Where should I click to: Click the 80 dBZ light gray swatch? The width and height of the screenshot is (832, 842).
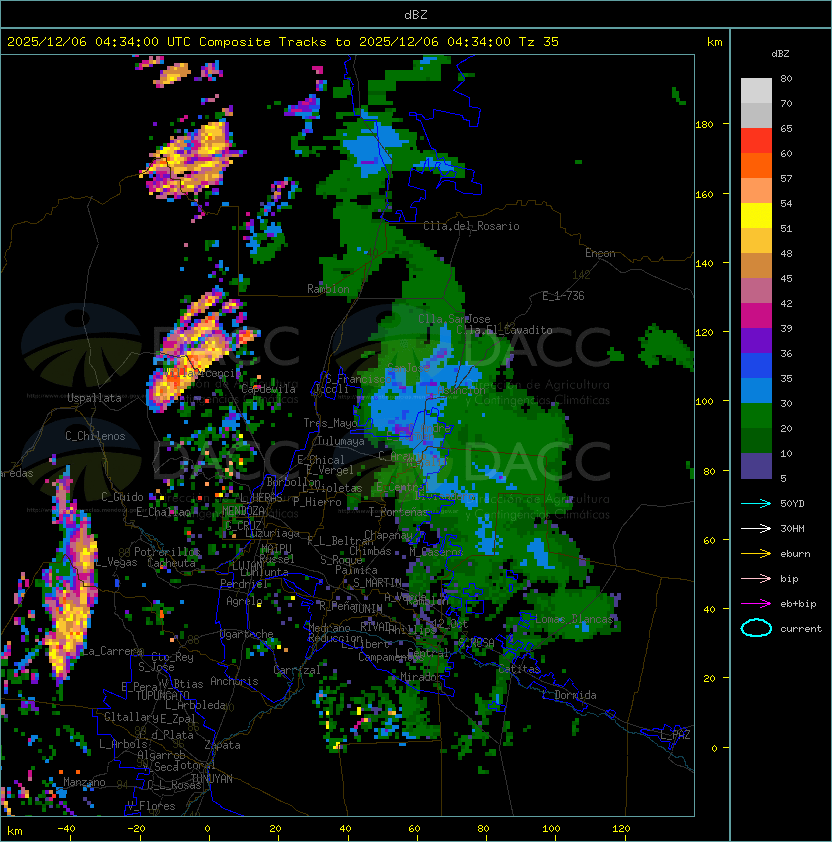[x=756, y=90]
